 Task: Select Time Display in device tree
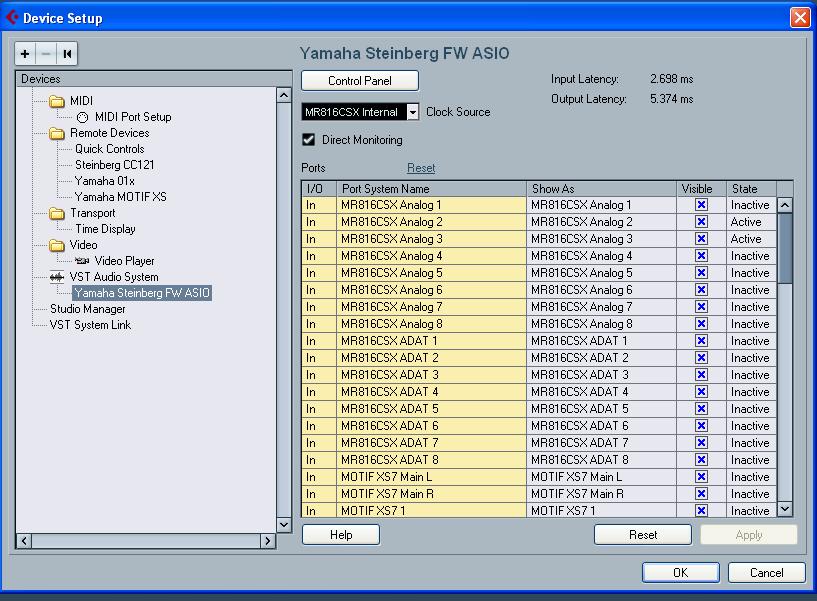[x=105, y=229]
